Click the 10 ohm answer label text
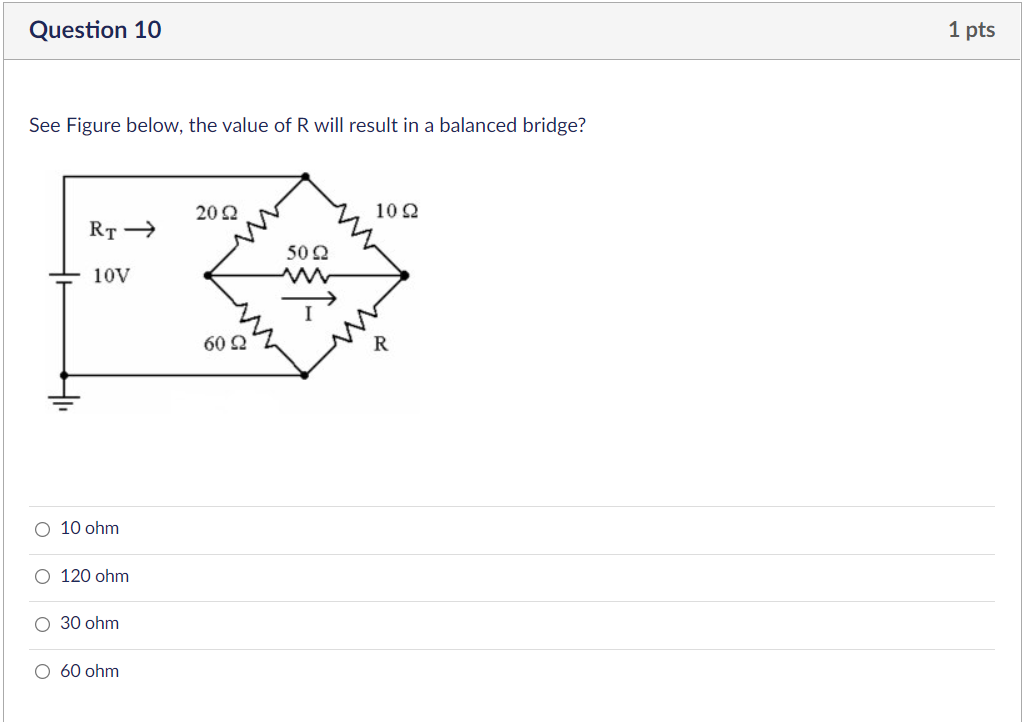The height and width of the screenshot is (722, 1022). (x=91, y=528)
